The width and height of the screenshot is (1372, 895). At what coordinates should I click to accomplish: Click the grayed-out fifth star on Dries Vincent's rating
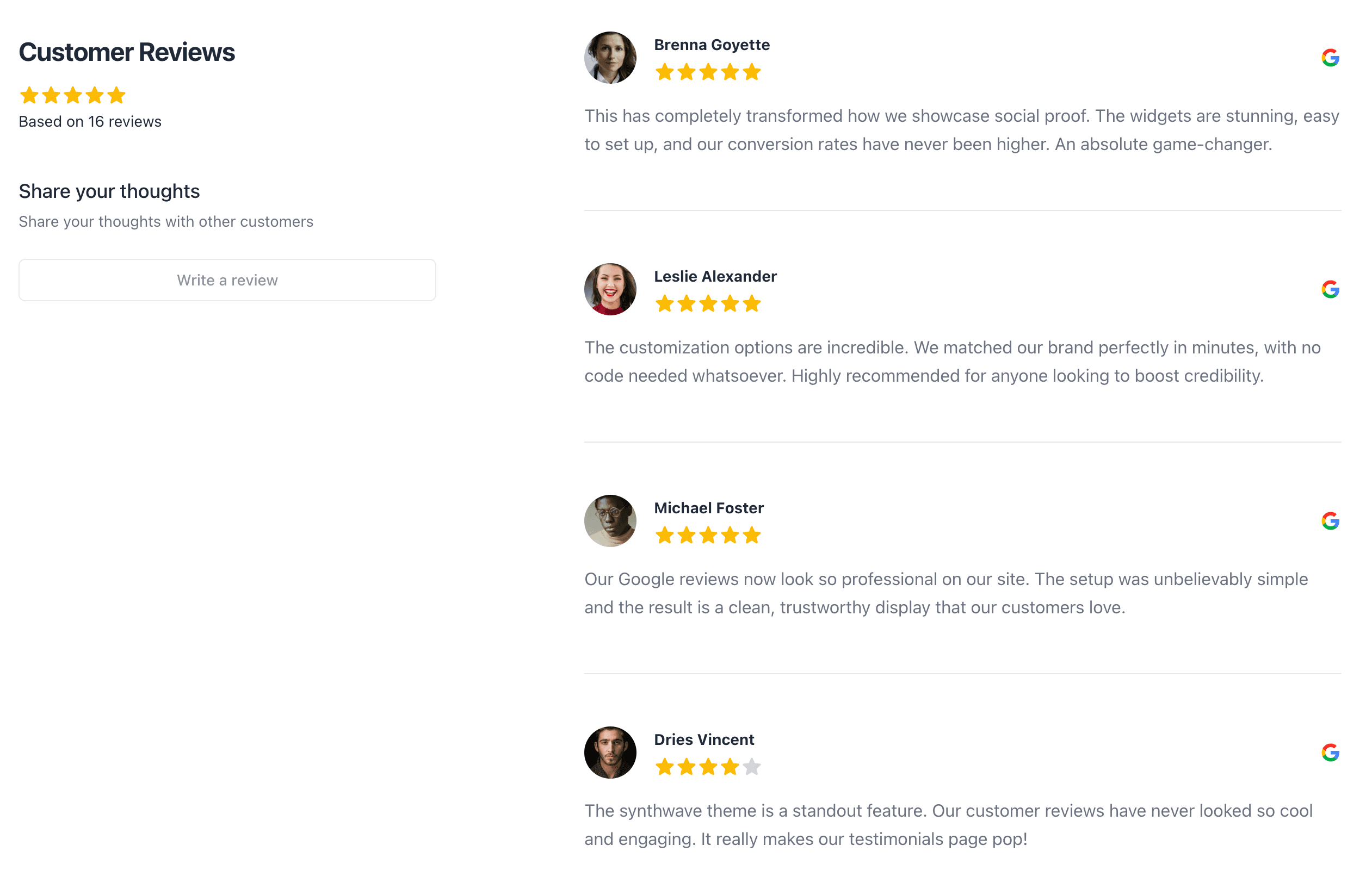click(752, 767)
